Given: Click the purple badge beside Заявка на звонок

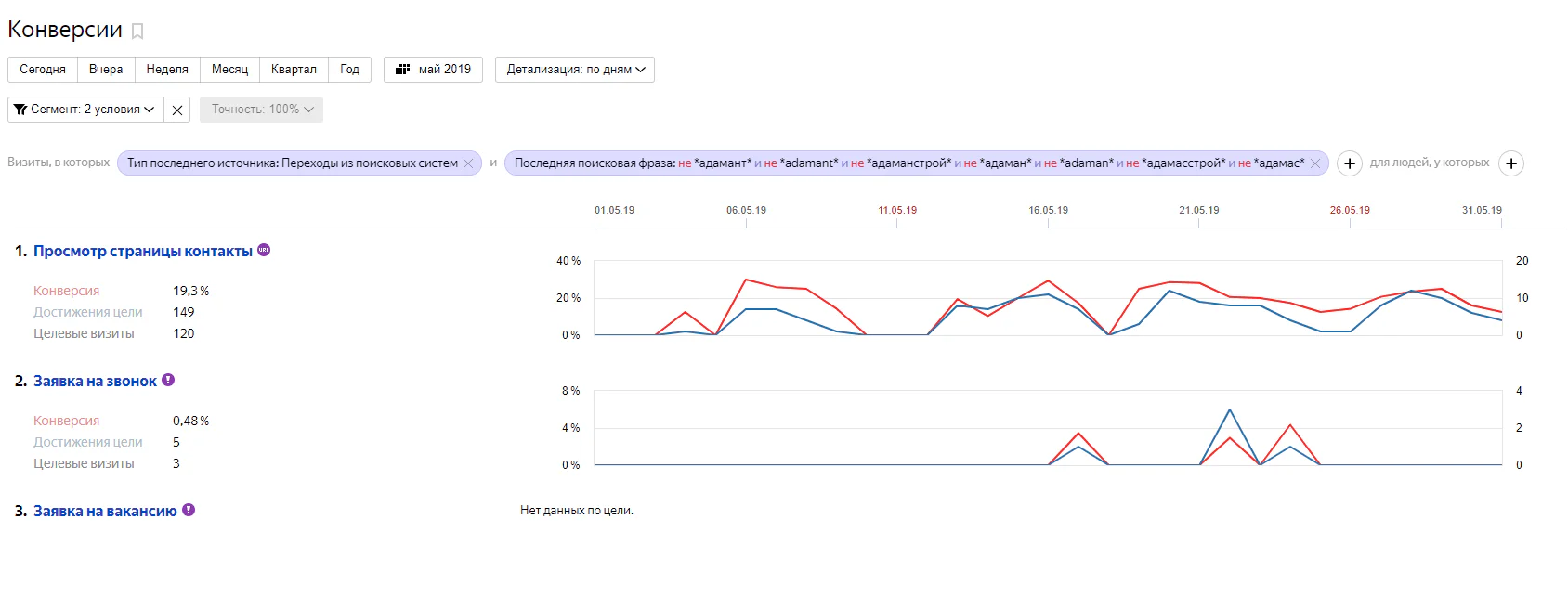Looking at the screenshot, I should click(x=168, y=380).
